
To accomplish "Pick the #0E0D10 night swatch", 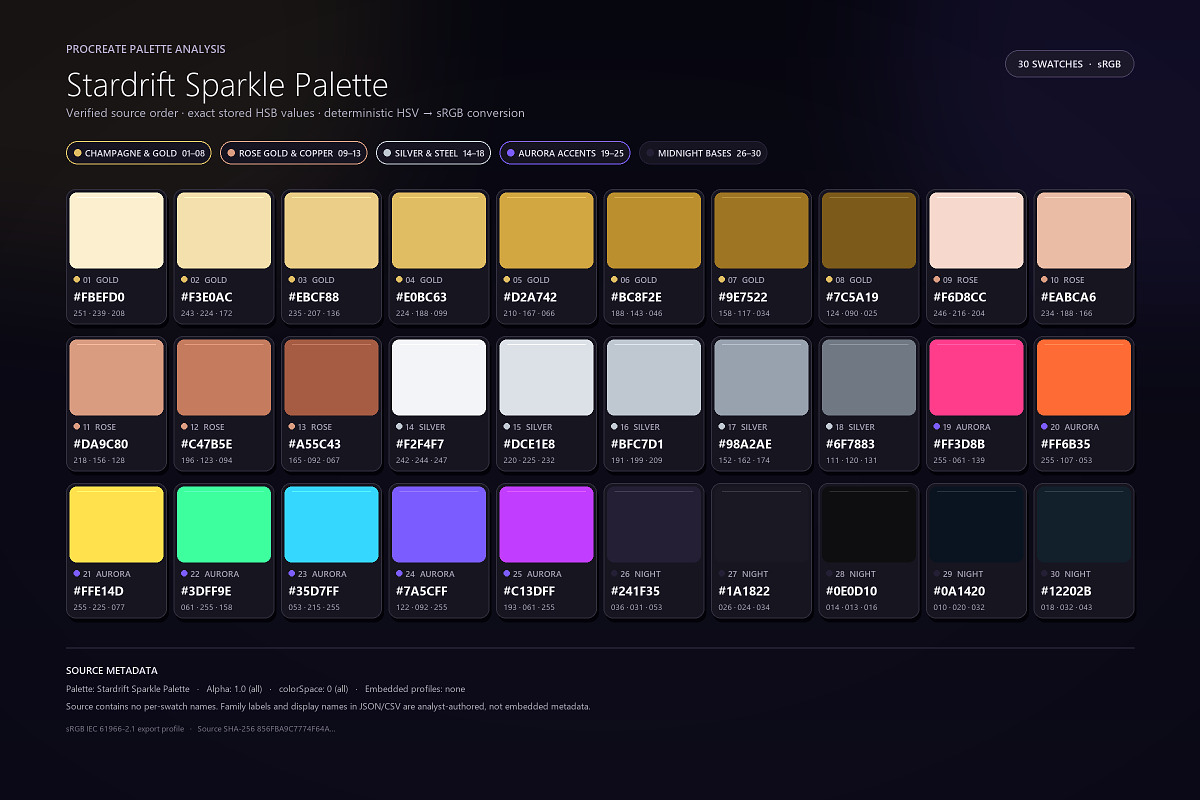I will [x=869, y=524].
